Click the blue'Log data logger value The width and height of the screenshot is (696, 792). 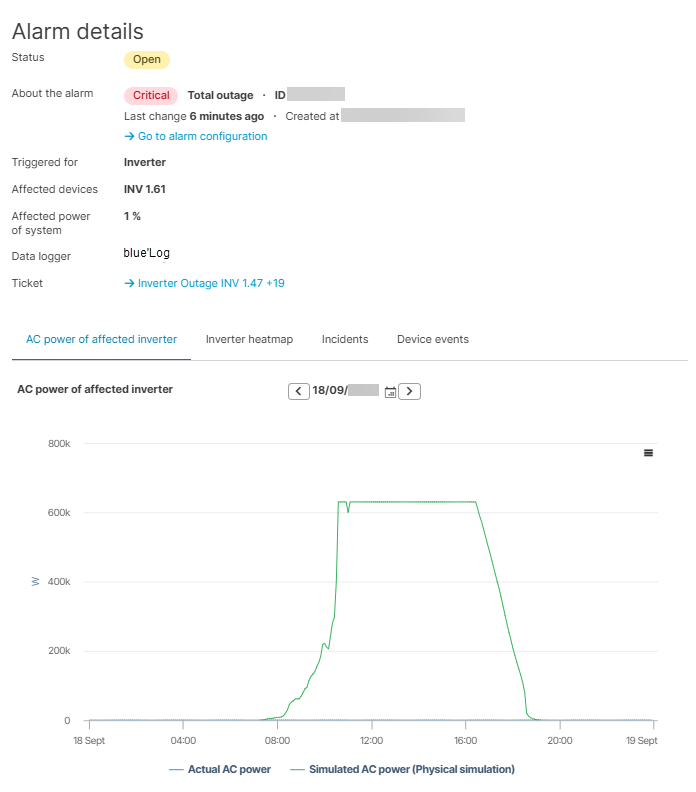[x=147, y=253]
